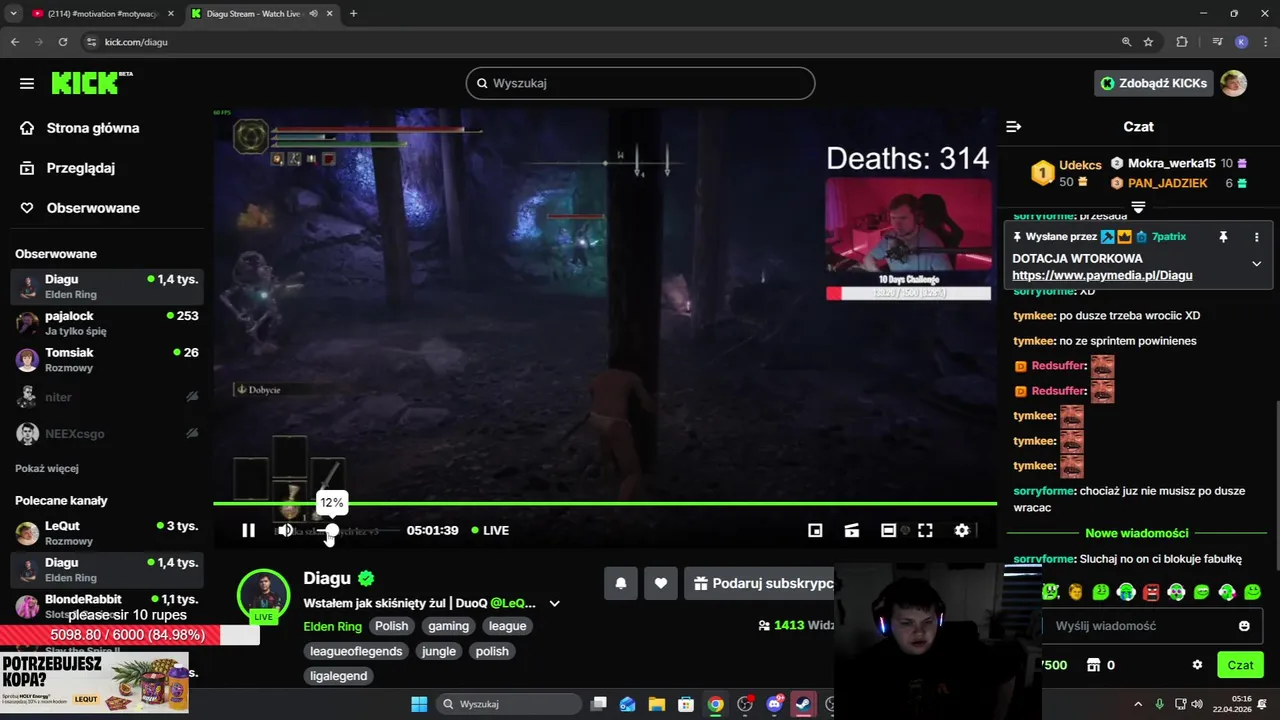Open the video player settings gear
The width and height of the screenshot is (1280, 720).
pyautogui.click(x=962, y=530)
